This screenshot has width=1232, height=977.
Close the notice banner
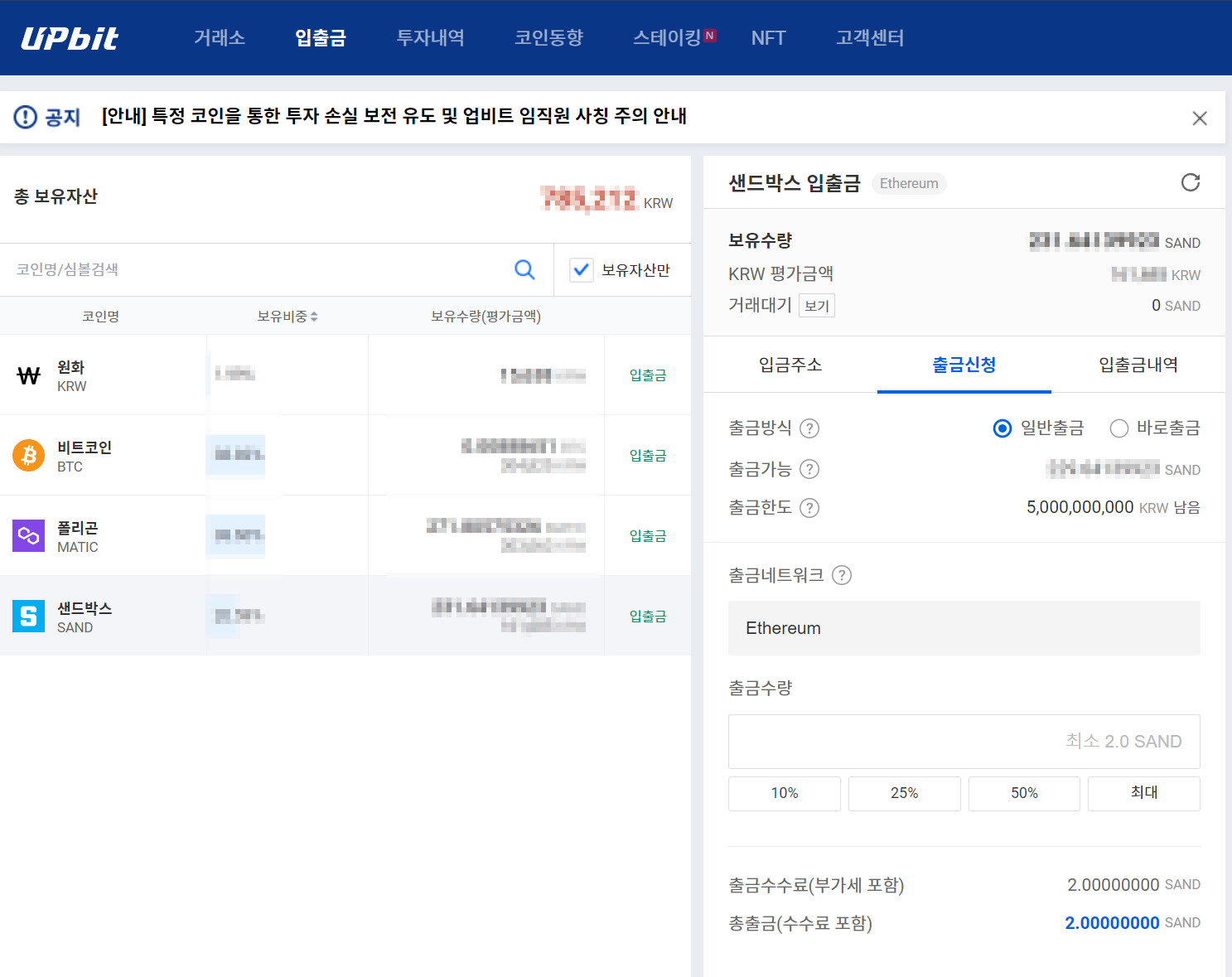click(1199, 118)
